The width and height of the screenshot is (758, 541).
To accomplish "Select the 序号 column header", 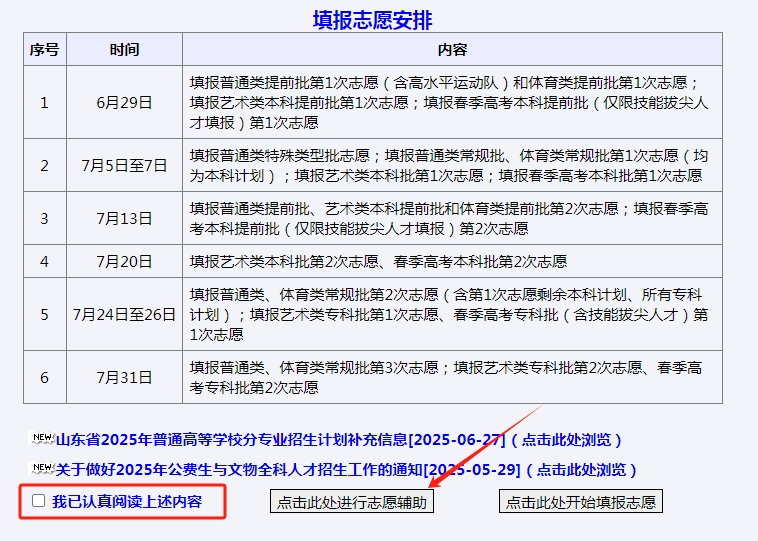I will (x=44, y=49).
